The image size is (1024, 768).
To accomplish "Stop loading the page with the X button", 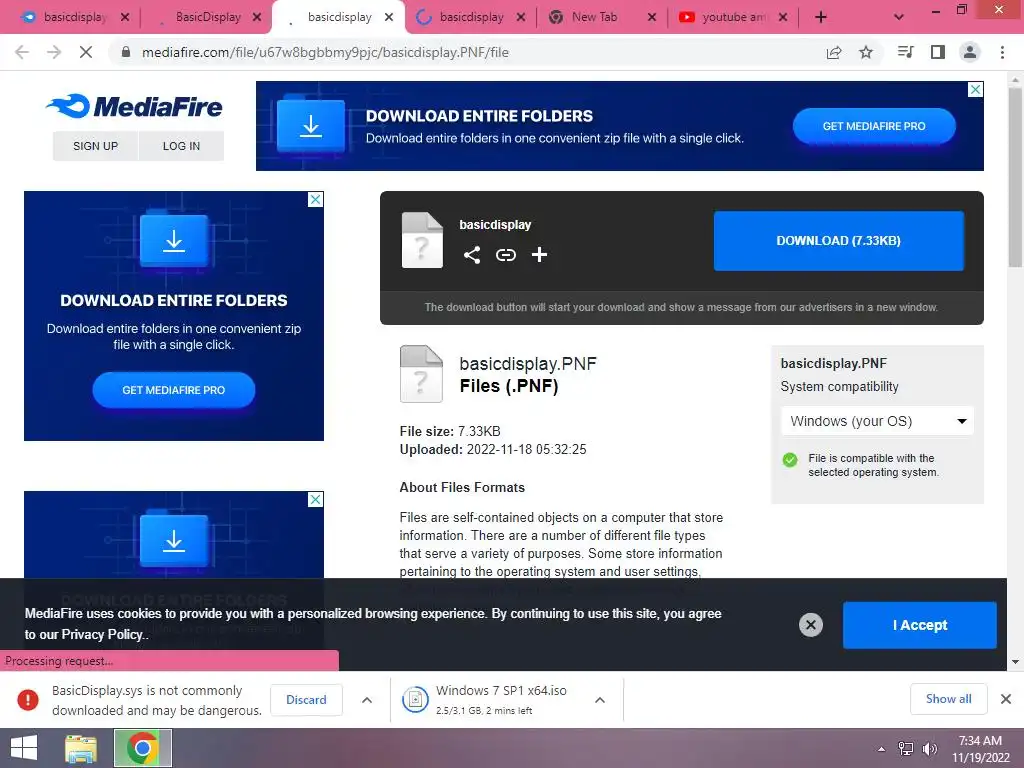I will (x=86, y=52).
